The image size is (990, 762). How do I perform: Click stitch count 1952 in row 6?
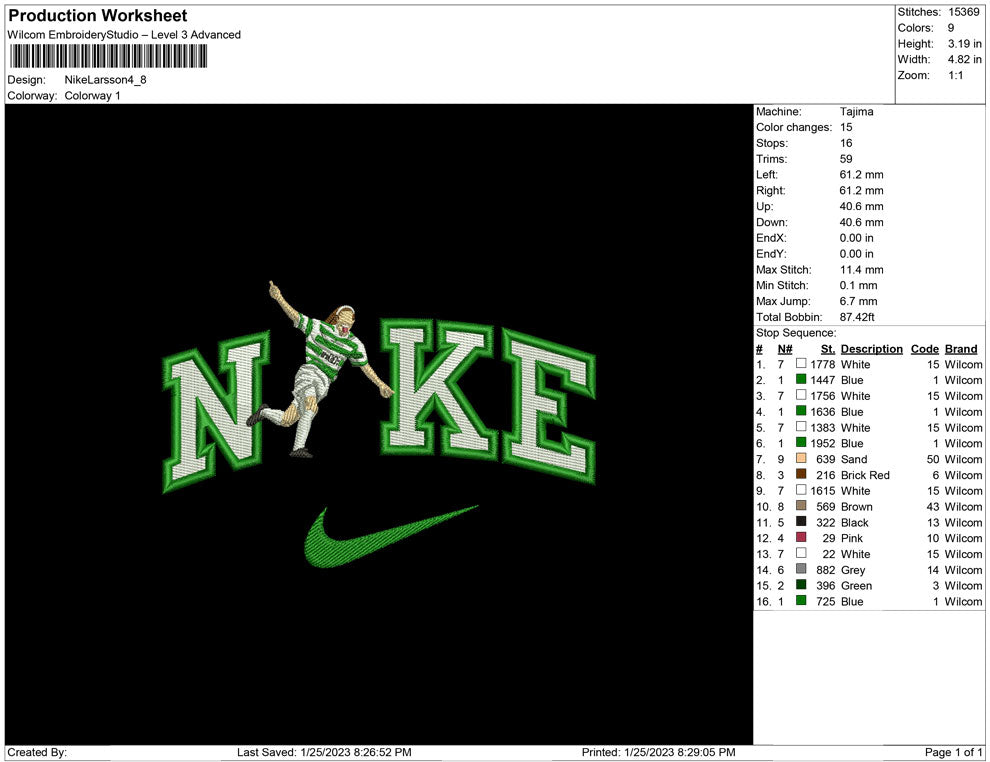[x=823, y=443]
